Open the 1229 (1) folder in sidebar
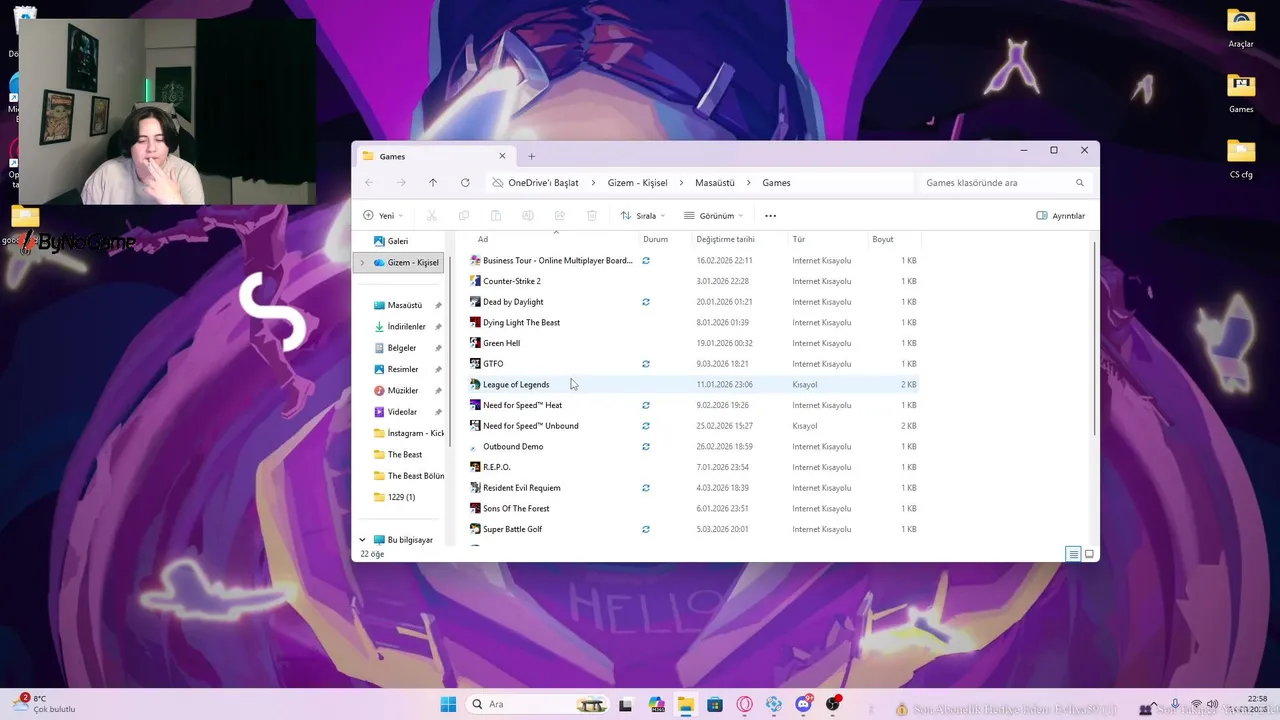 tap(401, 497)
